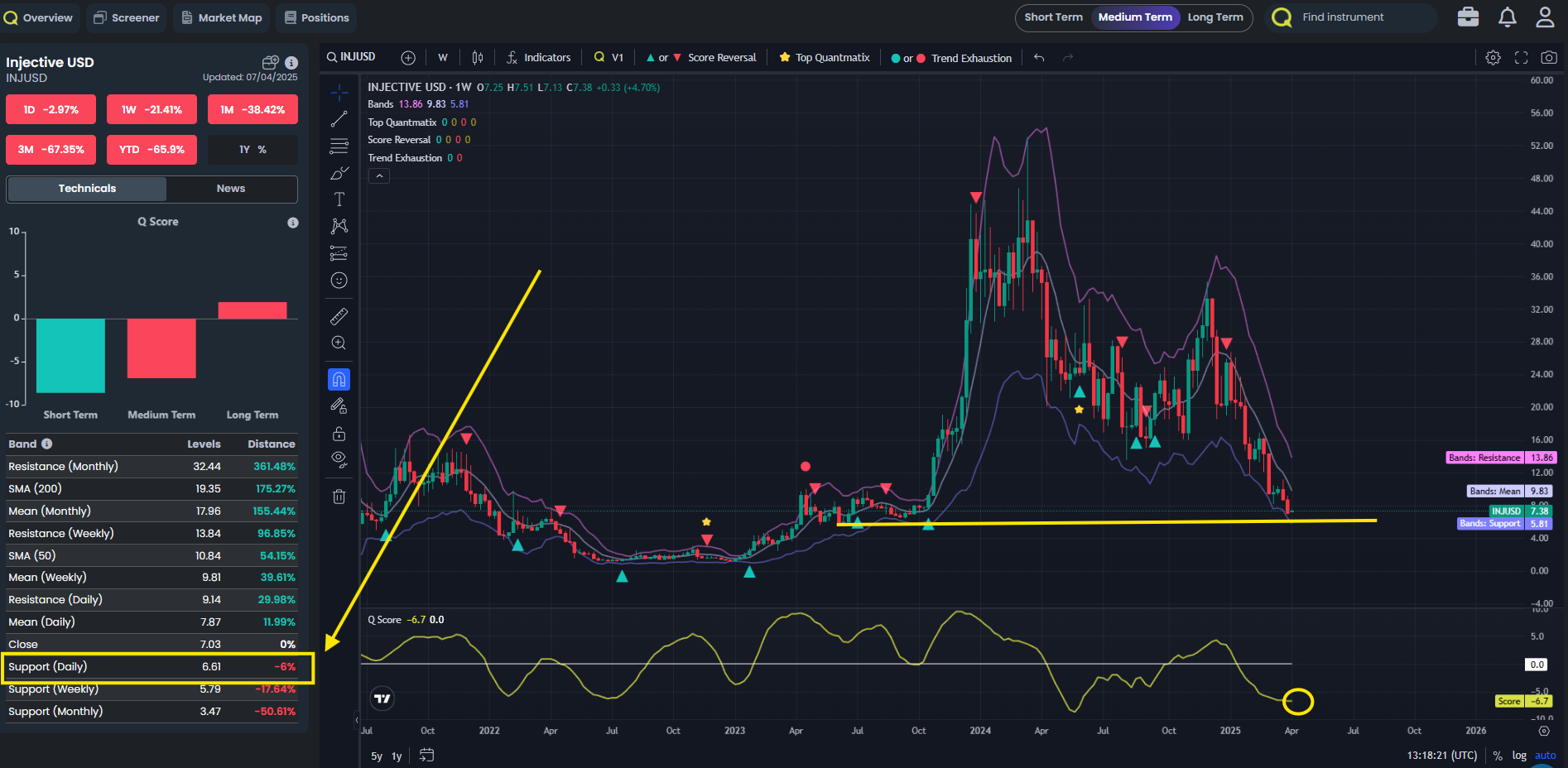Toggle the log scale mode
This screenshot has width=1568, height=768.
click(1519, 756)
